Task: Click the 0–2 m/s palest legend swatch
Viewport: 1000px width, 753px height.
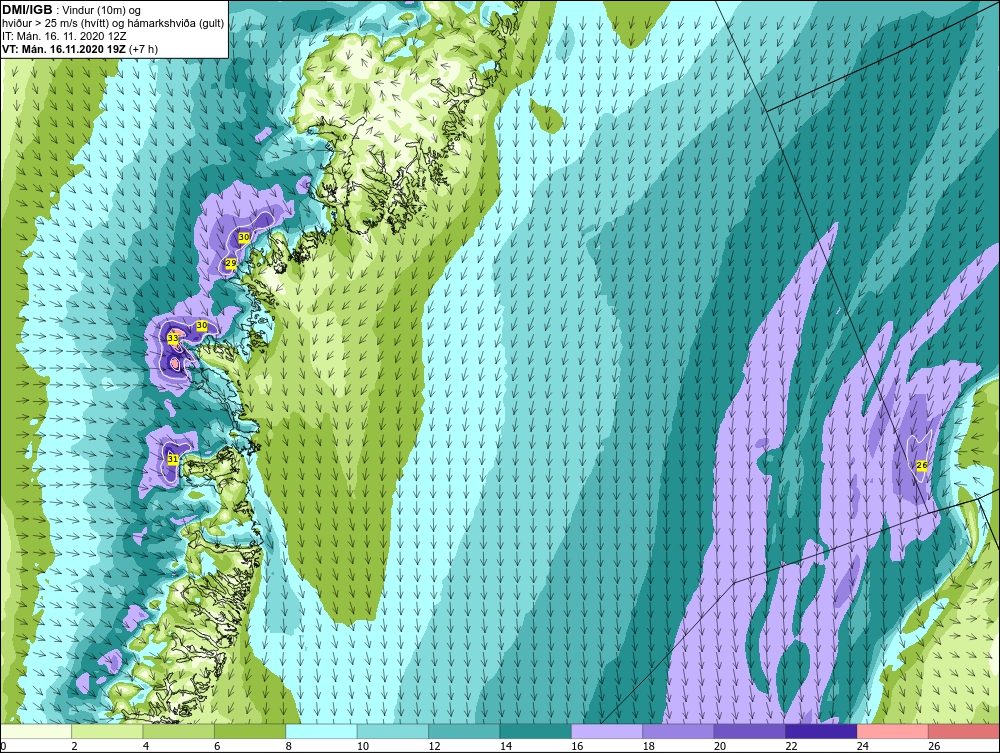Action: pos(36,731)
